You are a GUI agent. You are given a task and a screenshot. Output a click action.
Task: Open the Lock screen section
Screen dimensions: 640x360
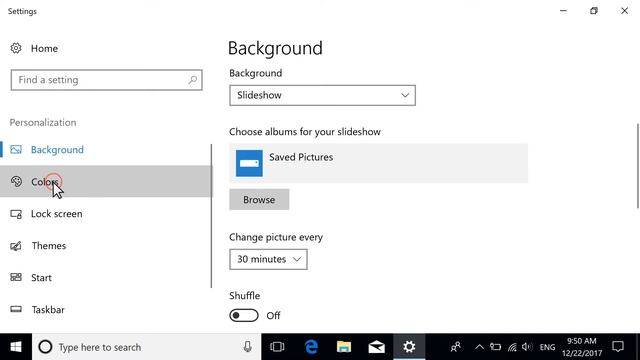(x=57, y=213)
